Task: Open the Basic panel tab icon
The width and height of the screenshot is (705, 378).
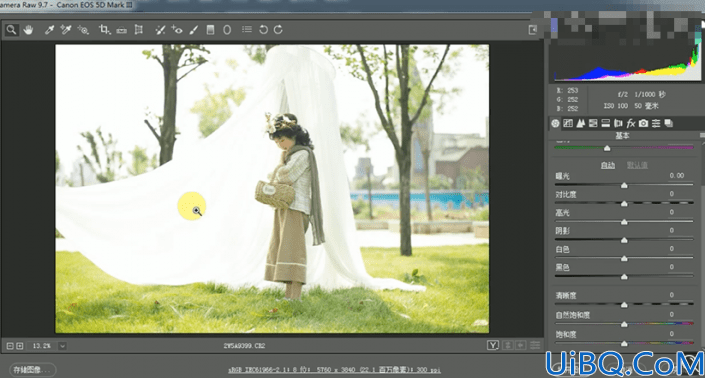Action: 555,123
